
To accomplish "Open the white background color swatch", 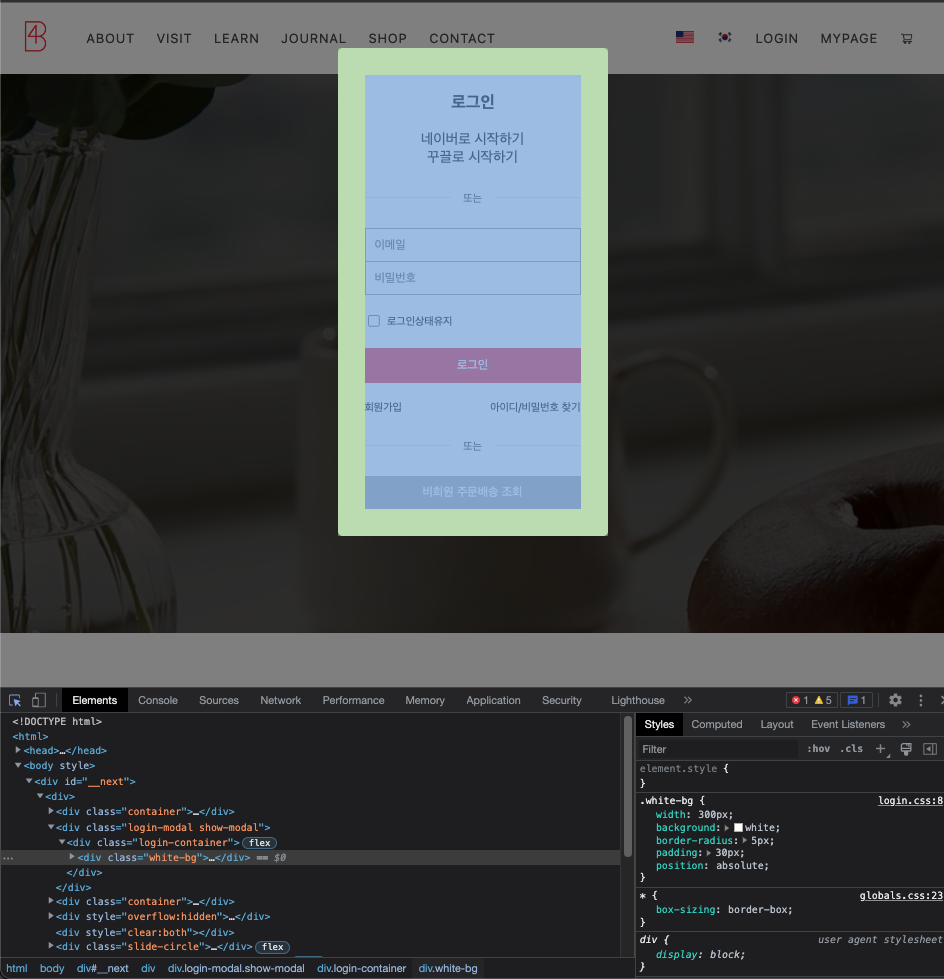I will tap(738, 828).
